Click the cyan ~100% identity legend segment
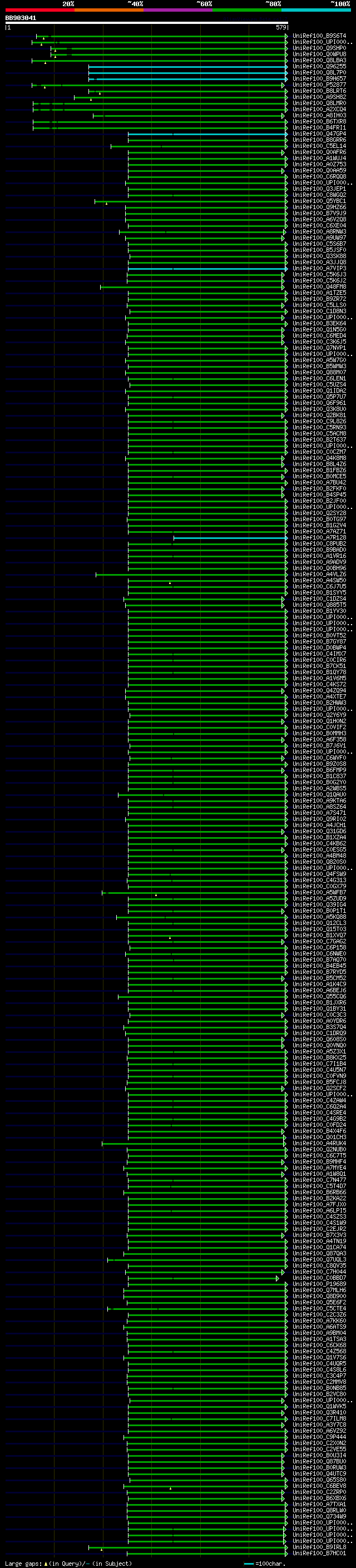This screenshot has height=1568, width=356. pos(317,10)
